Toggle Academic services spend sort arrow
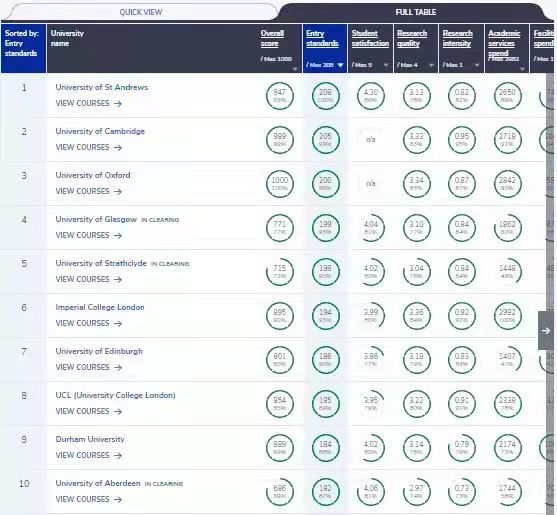The width and height of the screenshot is (557, 515). point(522,69)
